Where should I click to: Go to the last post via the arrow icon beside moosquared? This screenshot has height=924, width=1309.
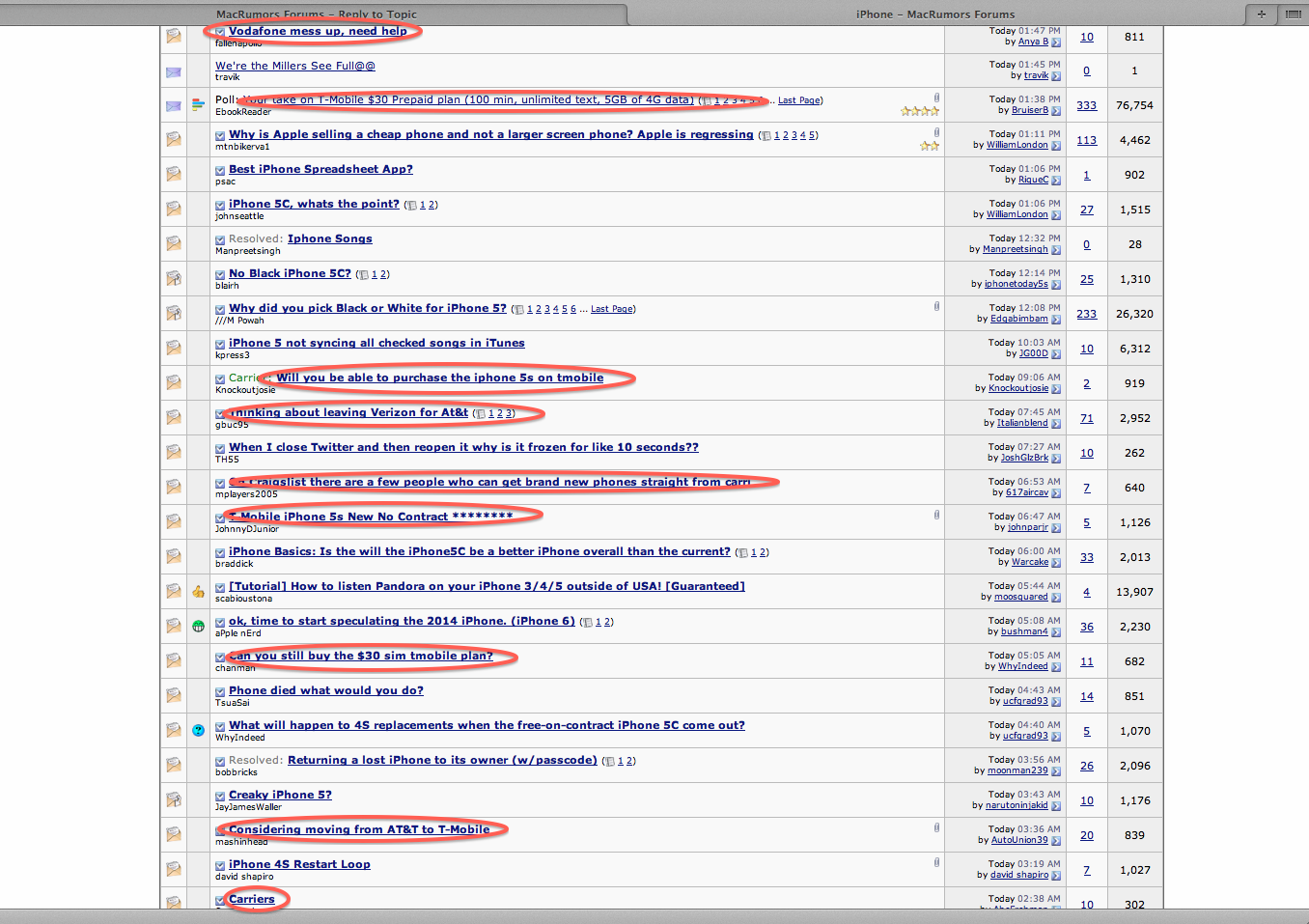click(1056, 598)
